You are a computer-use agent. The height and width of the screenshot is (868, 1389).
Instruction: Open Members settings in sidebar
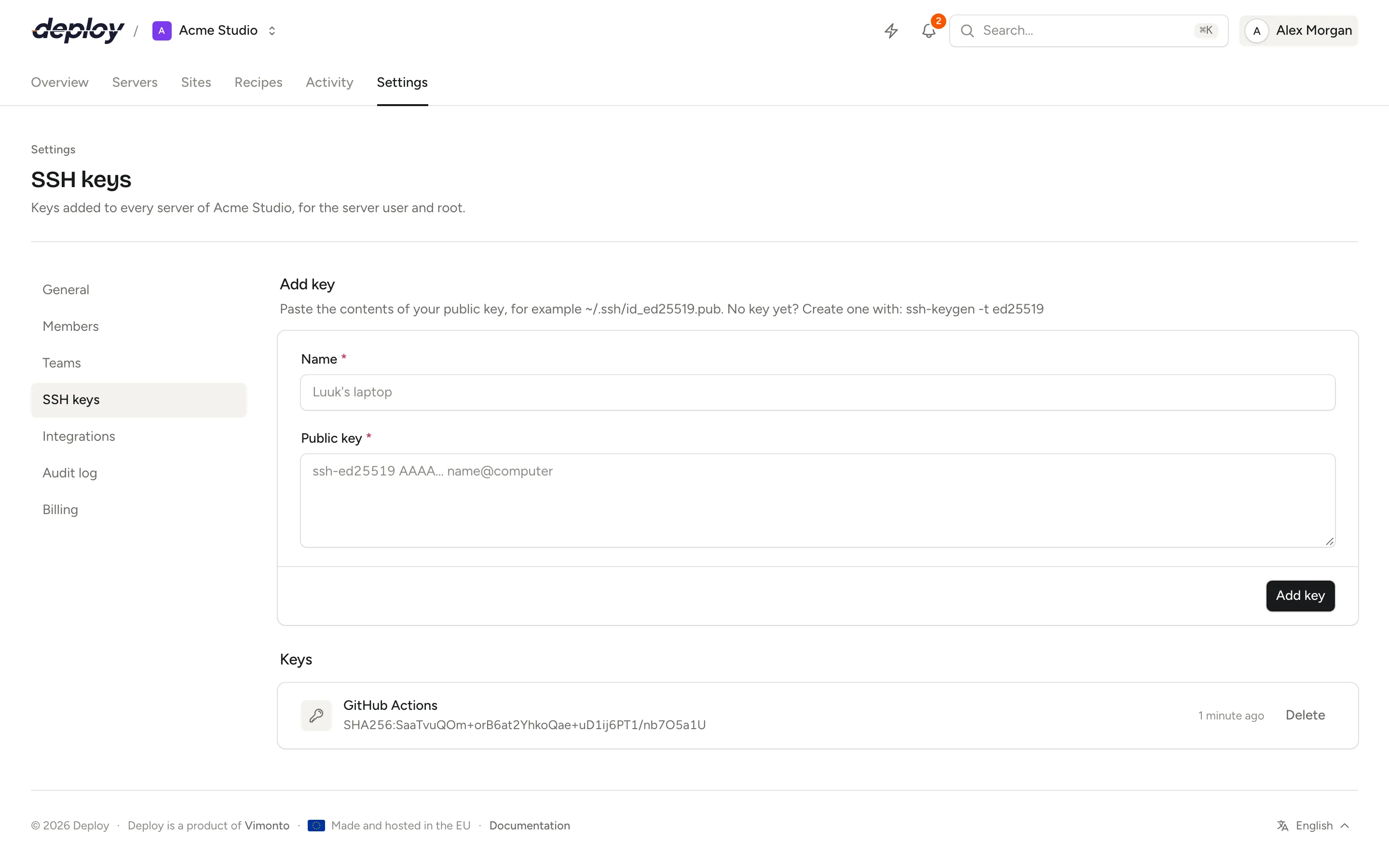coord(139,326)
